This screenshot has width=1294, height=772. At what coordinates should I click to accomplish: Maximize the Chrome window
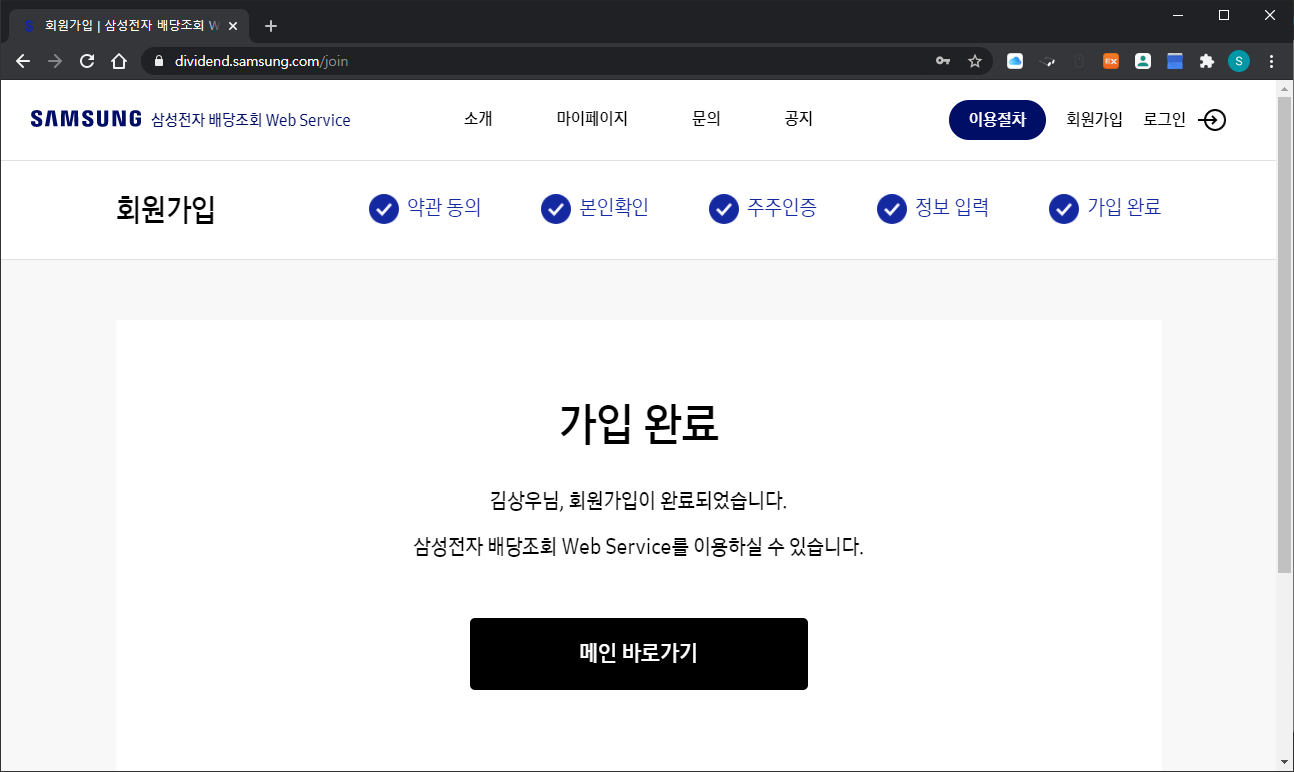(1224, 15)
